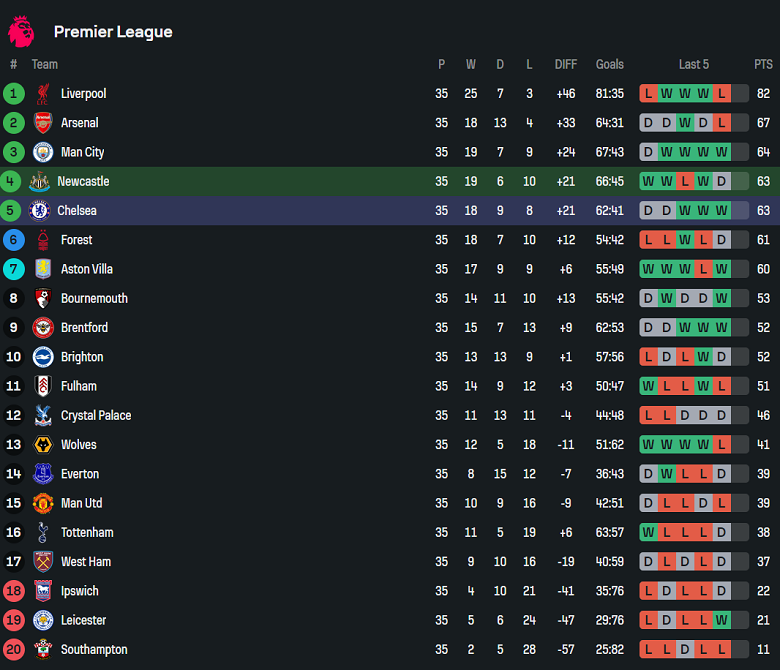The image size is (780, 670).
Task: Click the Everton crest icon
Action: click(43, 474)
